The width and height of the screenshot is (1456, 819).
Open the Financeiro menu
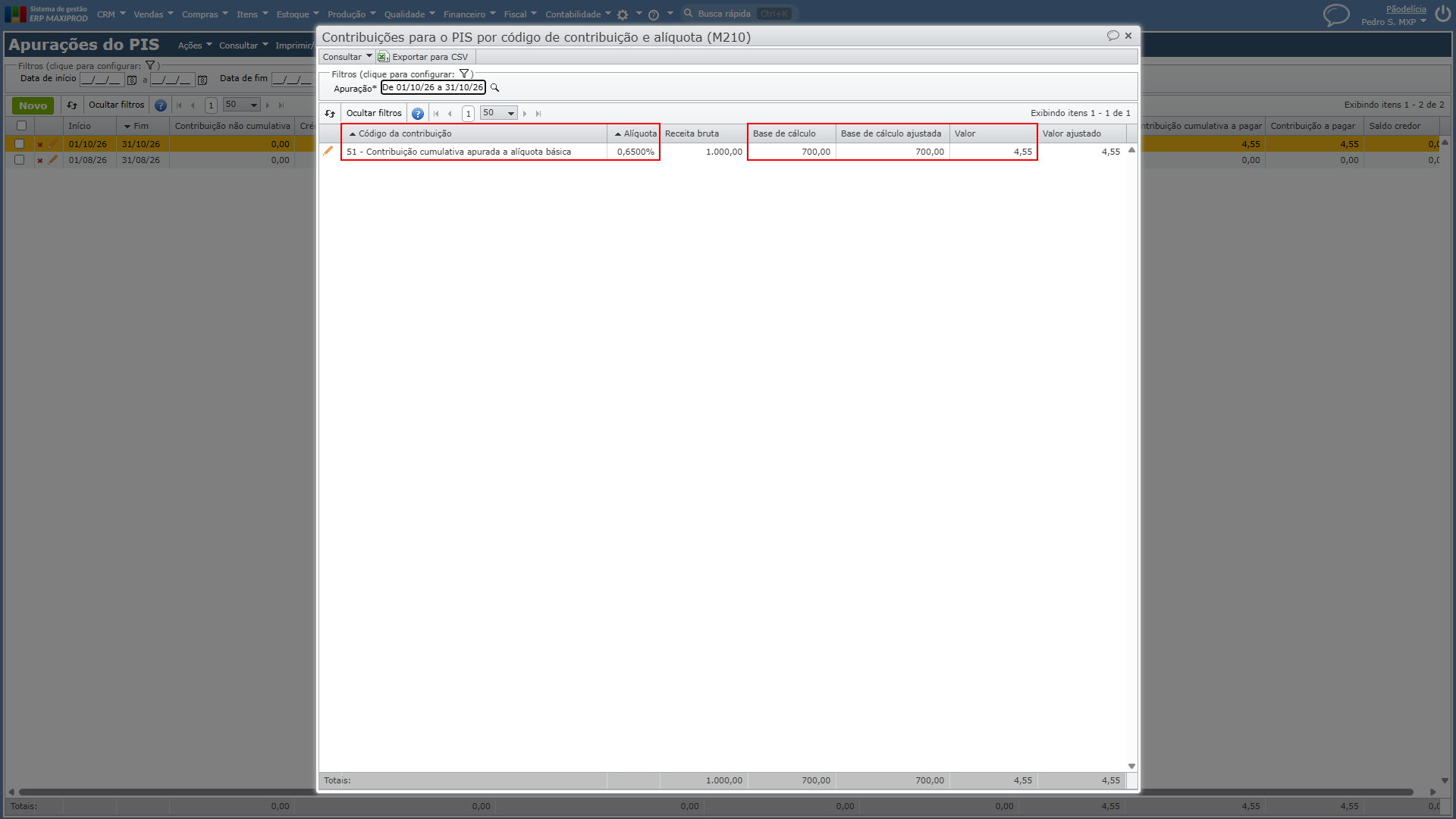pos(469,14)
